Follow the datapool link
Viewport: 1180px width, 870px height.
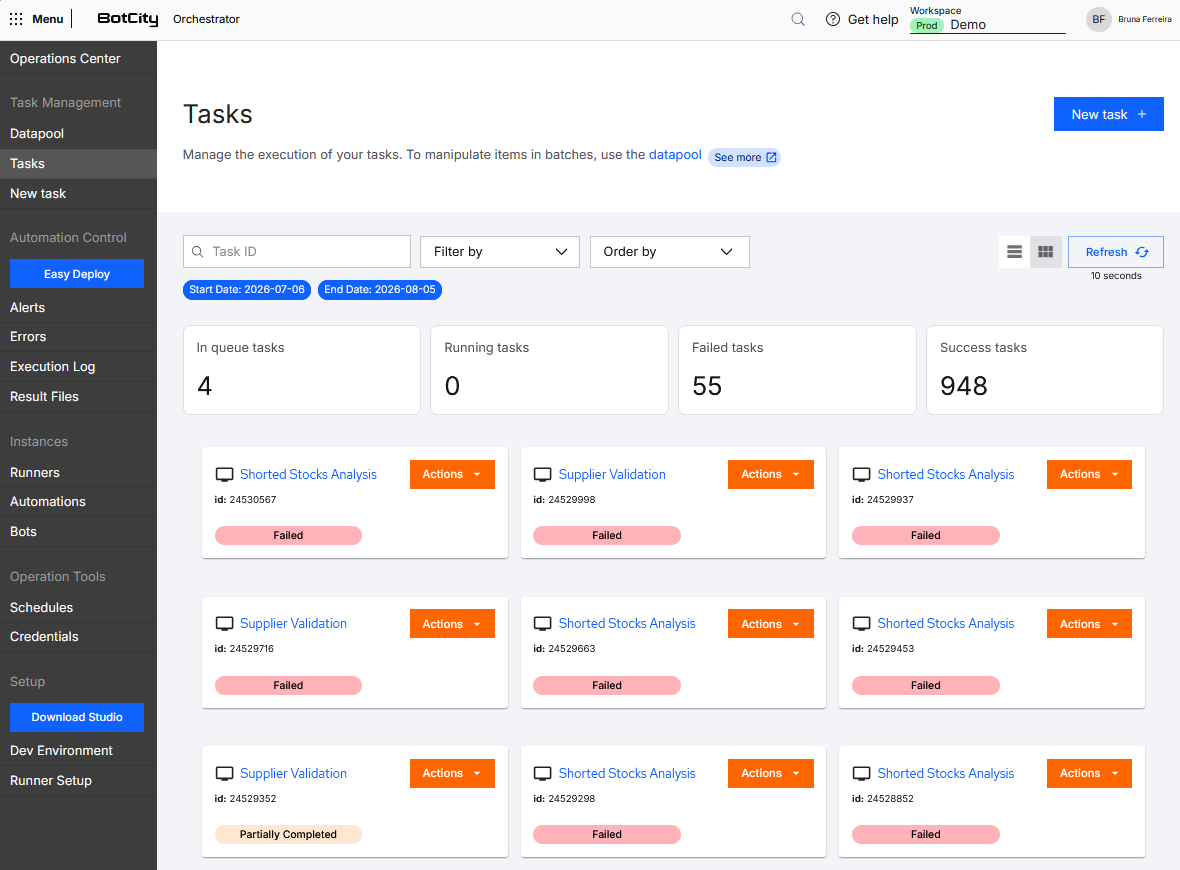[x=675, y=154]
